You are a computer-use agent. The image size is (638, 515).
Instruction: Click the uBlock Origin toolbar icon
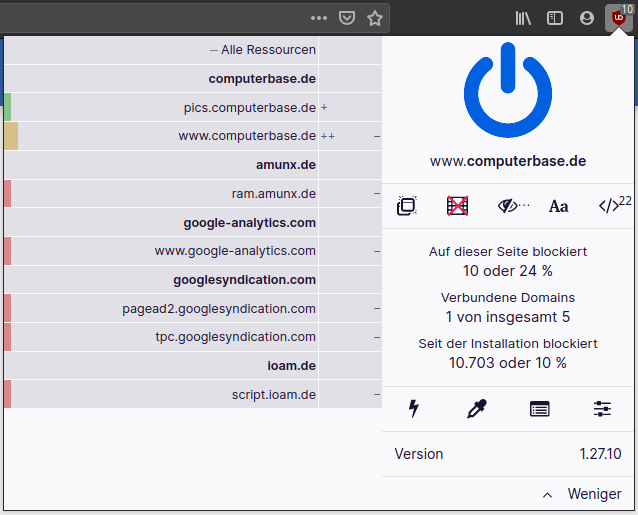click(618, 18)
